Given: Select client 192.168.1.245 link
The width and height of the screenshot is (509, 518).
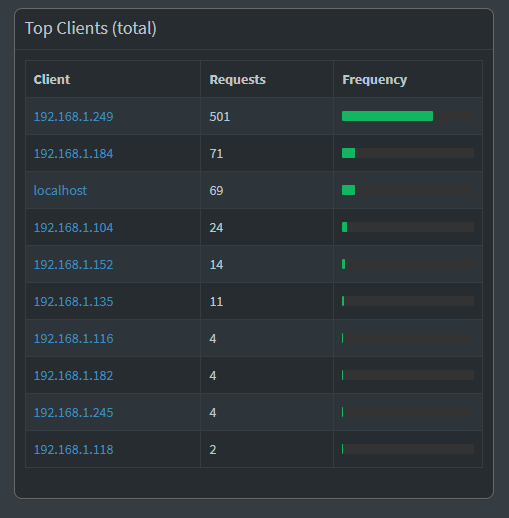Looking at the screenshot, I should tap(73, 412).
